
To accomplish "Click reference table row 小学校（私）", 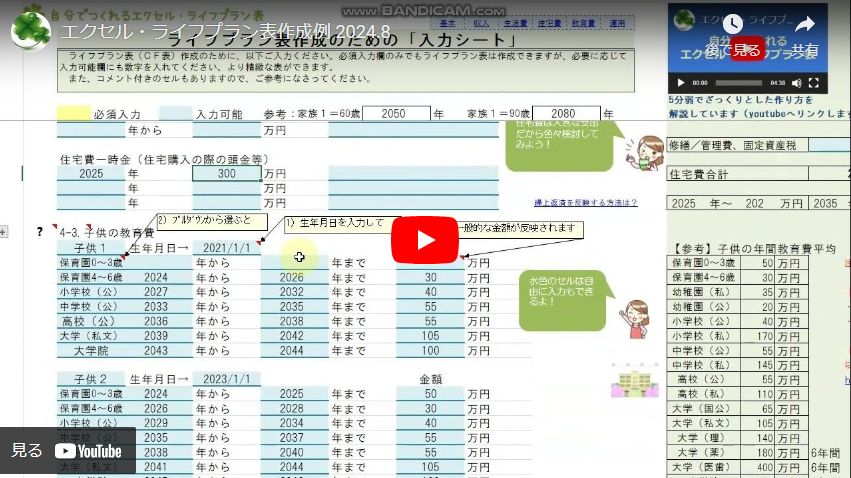I will coord(738,336).
